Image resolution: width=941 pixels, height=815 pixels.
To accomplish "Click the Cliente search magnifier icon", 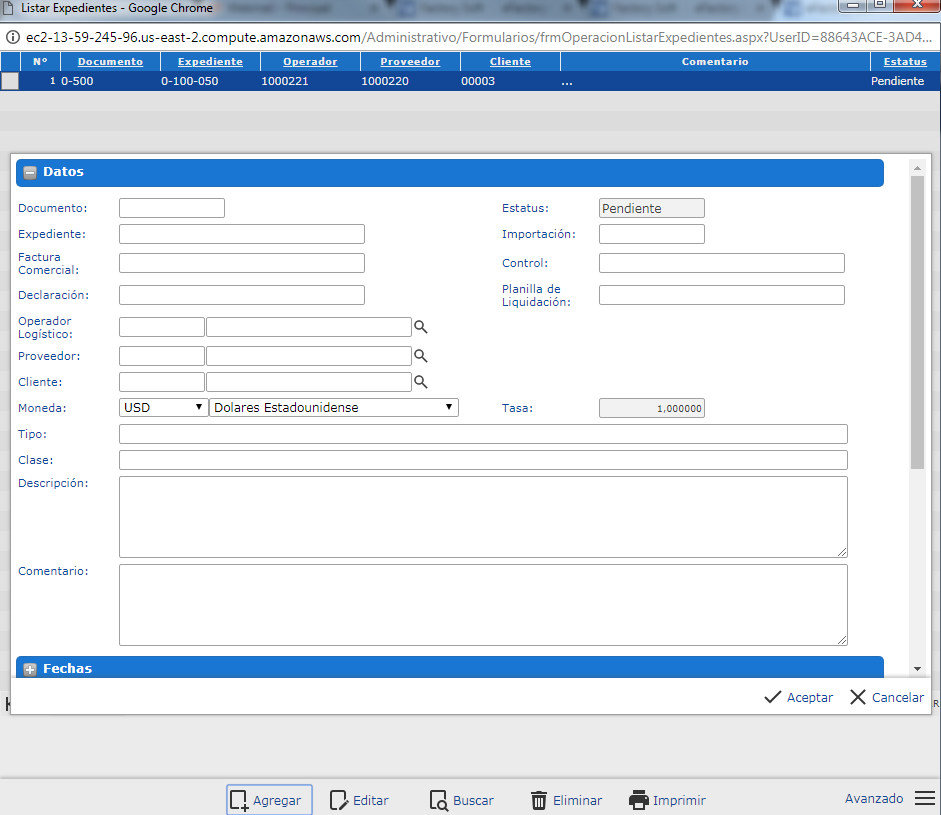I will coord(421,382).
